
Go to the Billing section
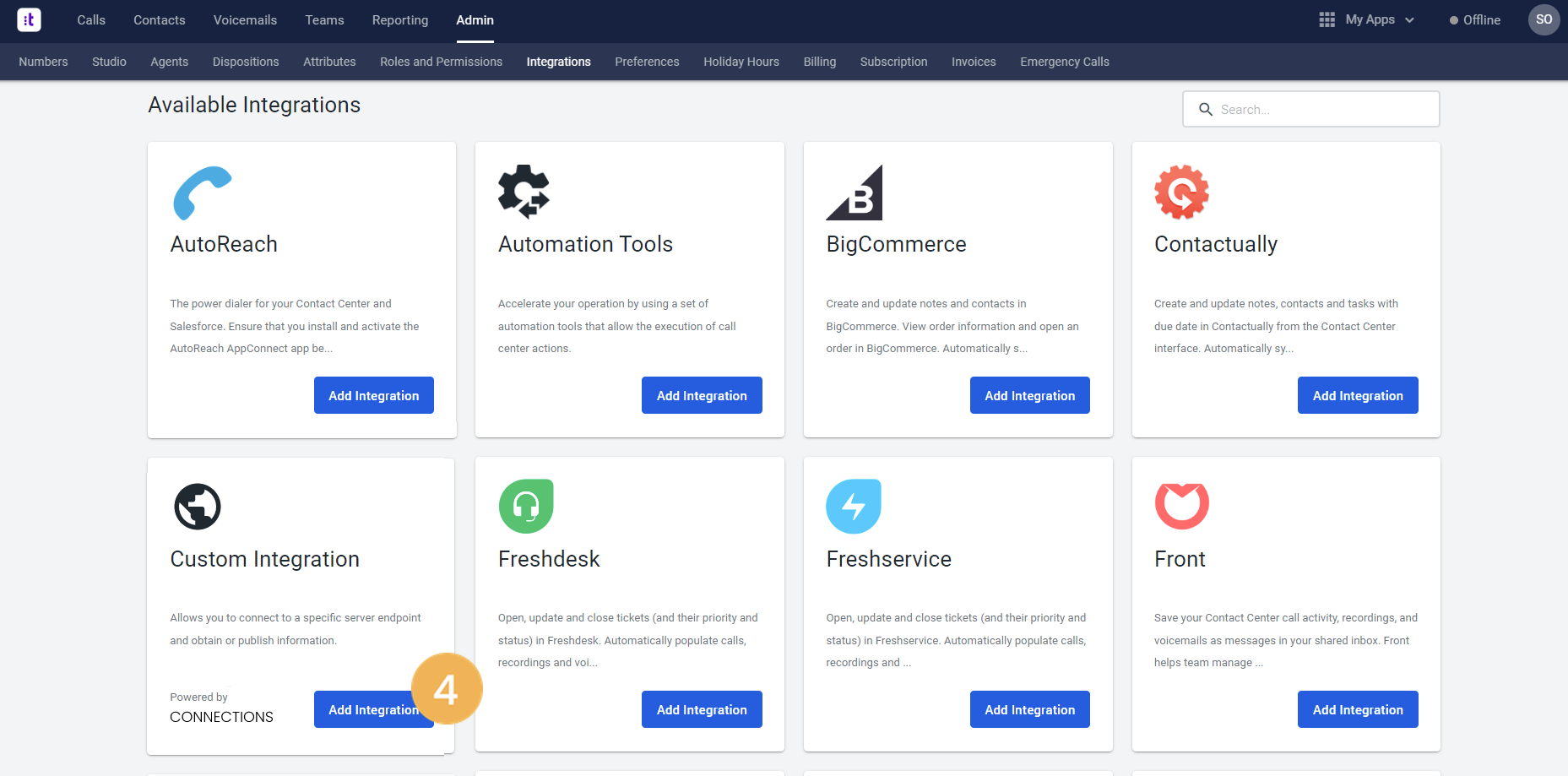[820, 62]
